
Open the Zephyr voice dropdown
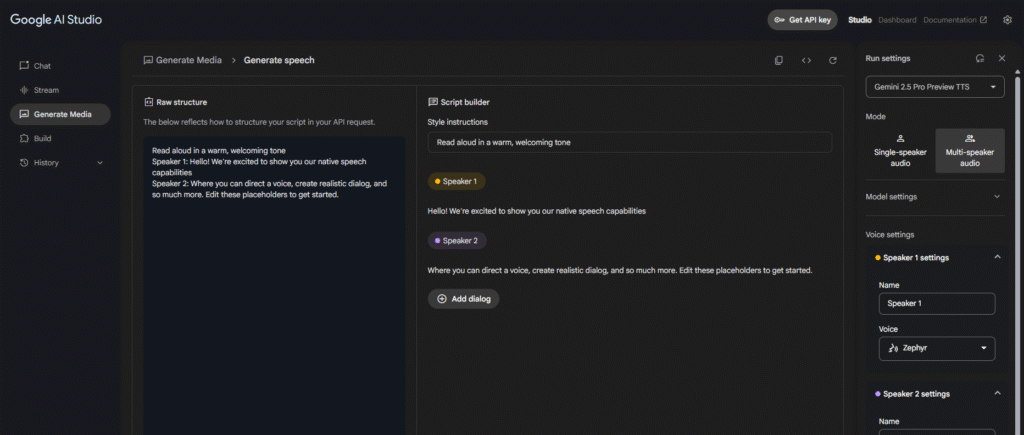tap(937, 349)
